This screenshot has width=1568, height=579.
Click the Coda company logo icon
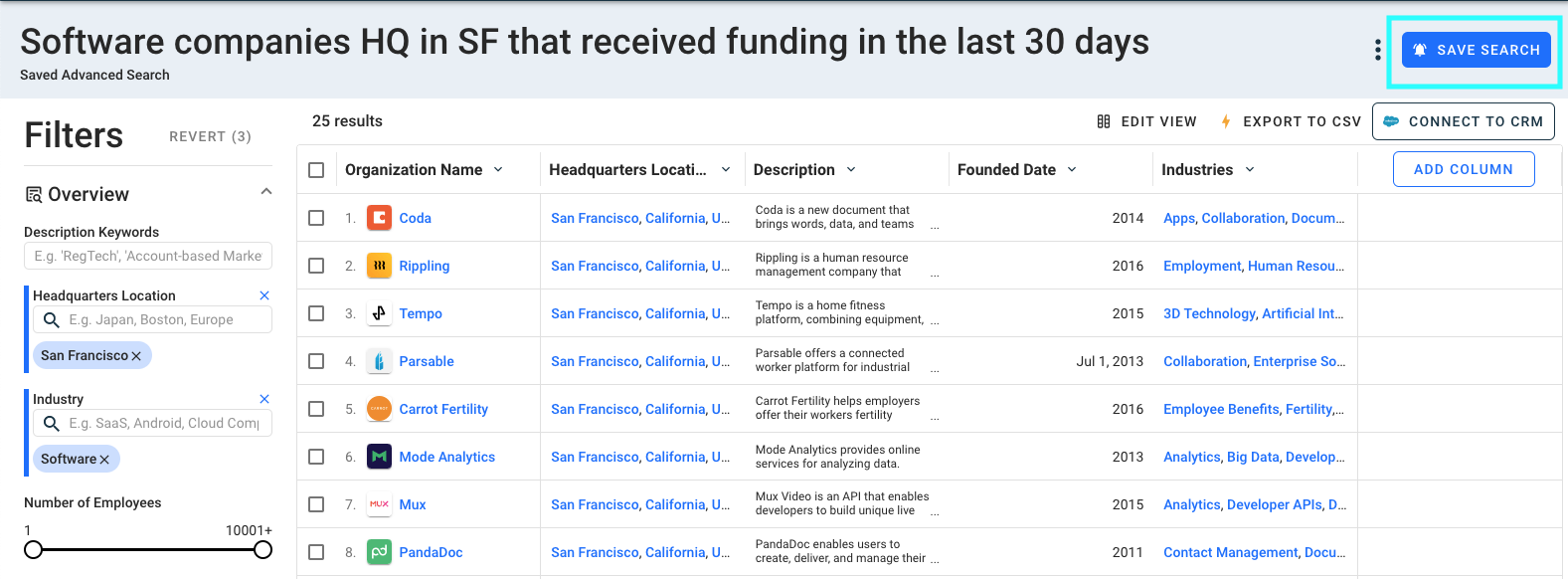(x=379, y=218)
